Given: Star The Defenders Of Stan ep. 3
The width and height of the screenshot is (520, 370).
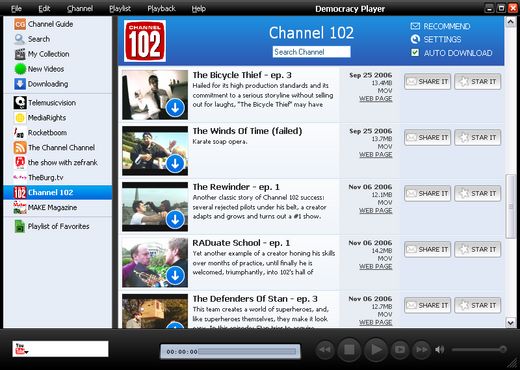Looking at the screenshot, I should [477, 306].
